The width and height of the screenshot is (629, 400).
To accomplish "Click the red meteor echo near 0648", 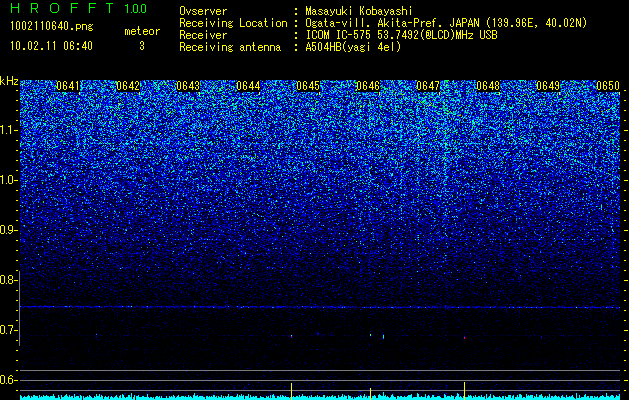I will tap(465, 338).
